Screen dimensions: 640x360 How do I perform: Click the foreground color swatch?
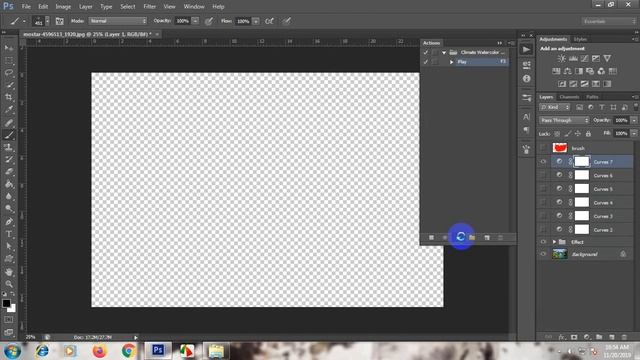[x=6, y=303]
